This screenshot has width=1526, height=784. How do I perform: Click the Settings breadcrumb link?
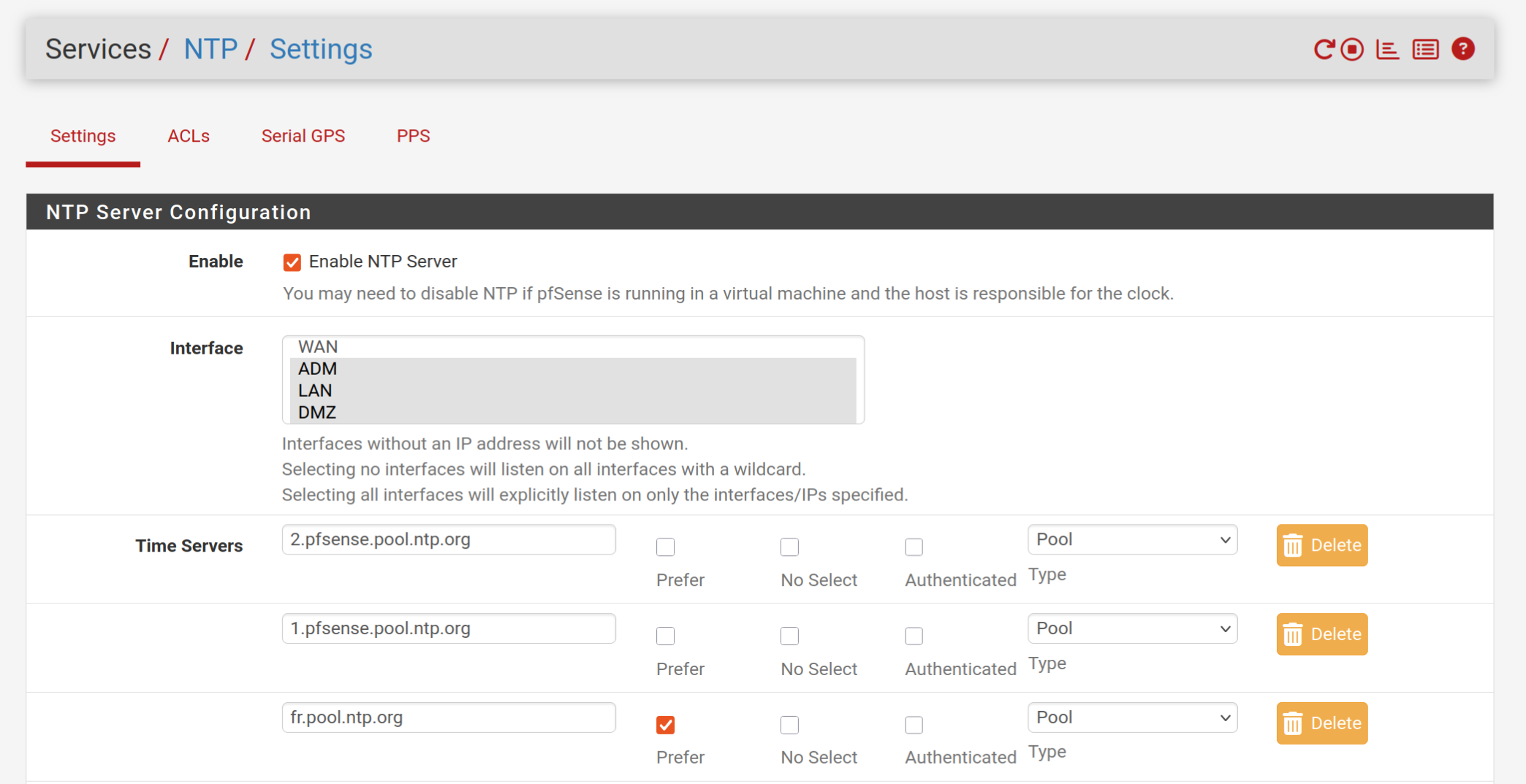pyautogui.click(x=321, y=49)
